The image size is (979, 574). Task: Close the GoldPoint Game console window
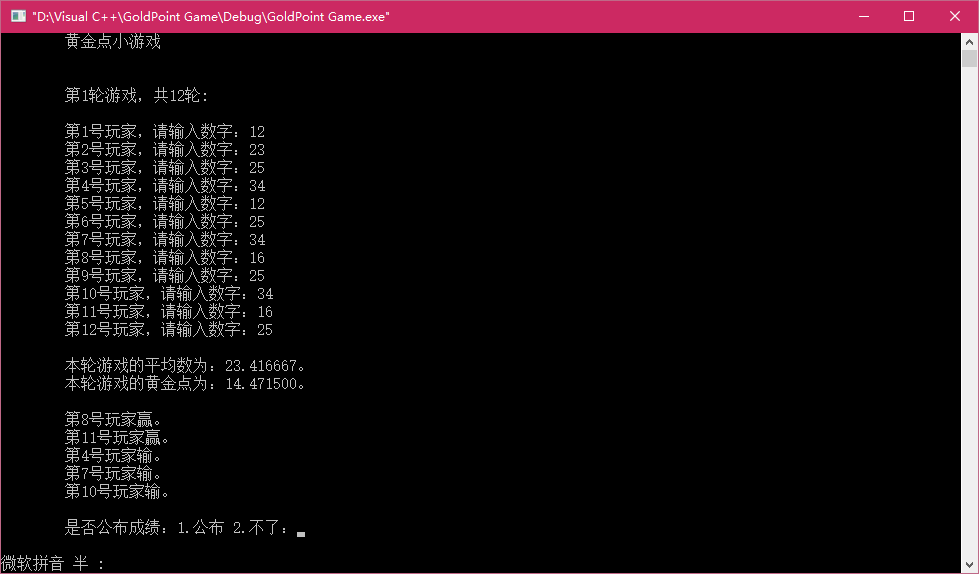pyautogui.click(x=955, y=16)
